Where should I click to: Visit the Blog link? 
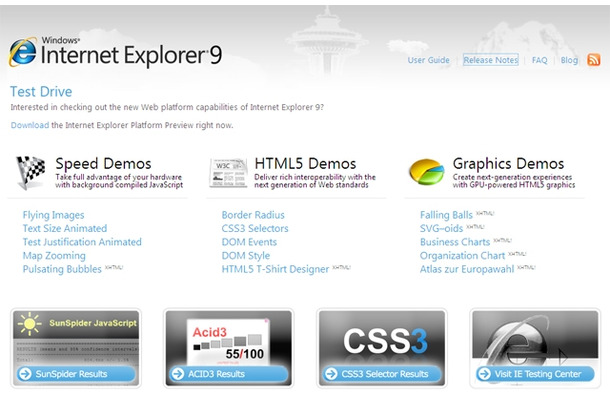(x=569, y=60)
